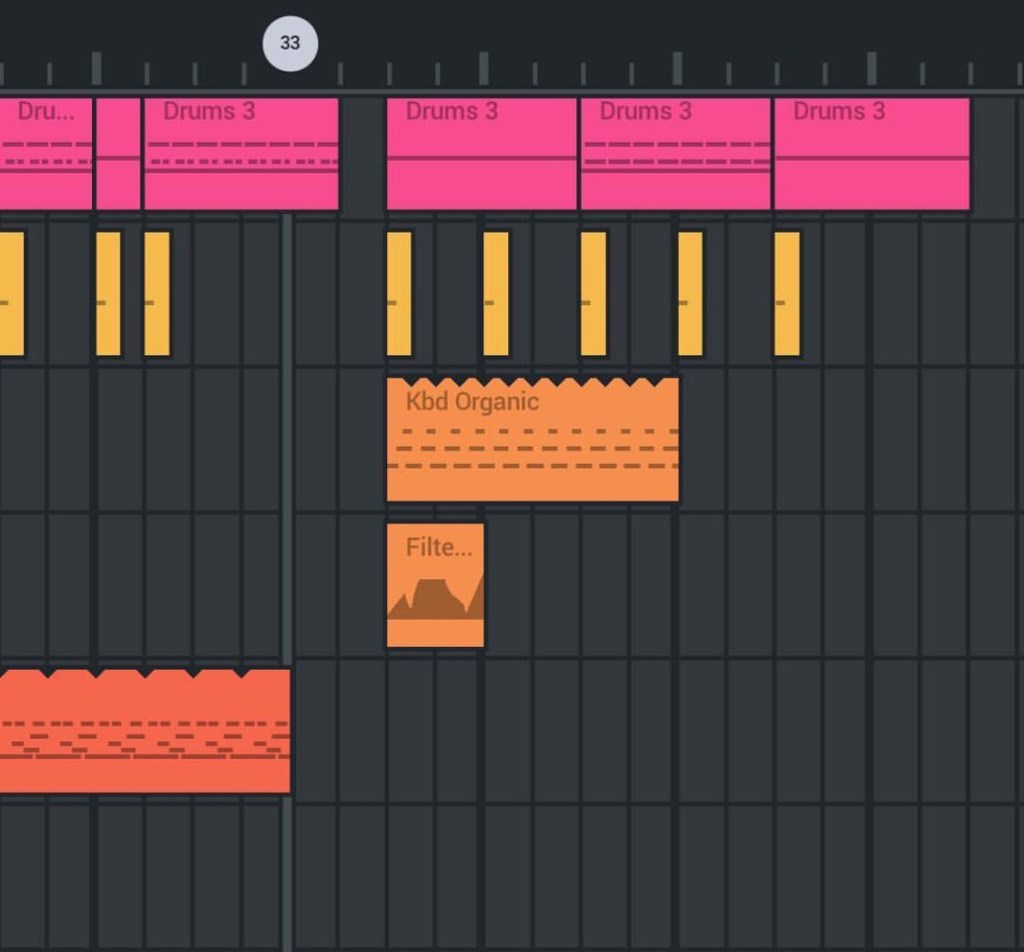Screen dimensions: 1024x952
Task: Select the rightmost Drums 3 clip
Action: [x=871, y=154]
